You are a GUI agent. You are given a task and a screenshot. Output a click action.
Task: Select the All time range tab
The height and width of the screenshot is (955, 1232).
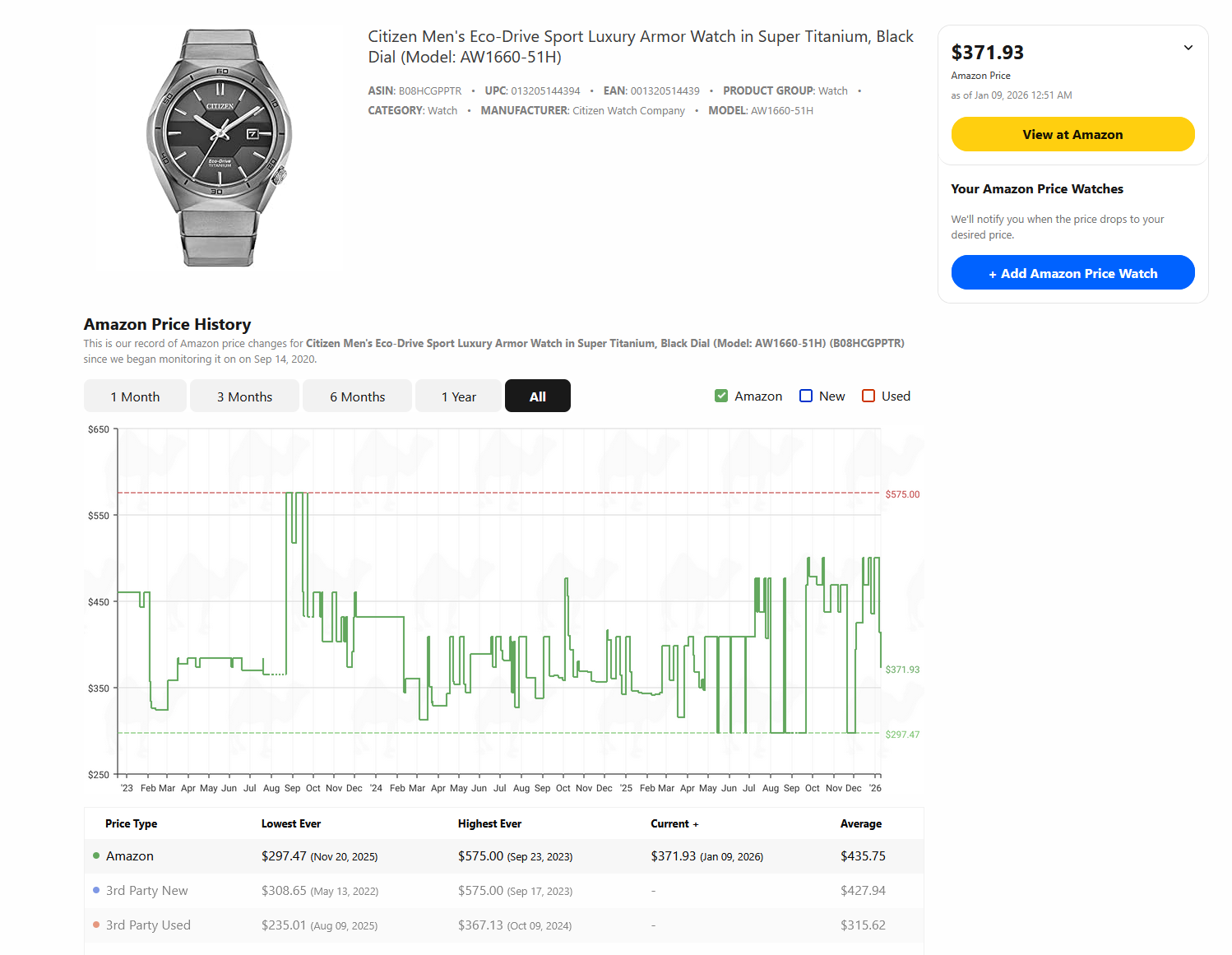pyautogui.click(x=537, y=396)
